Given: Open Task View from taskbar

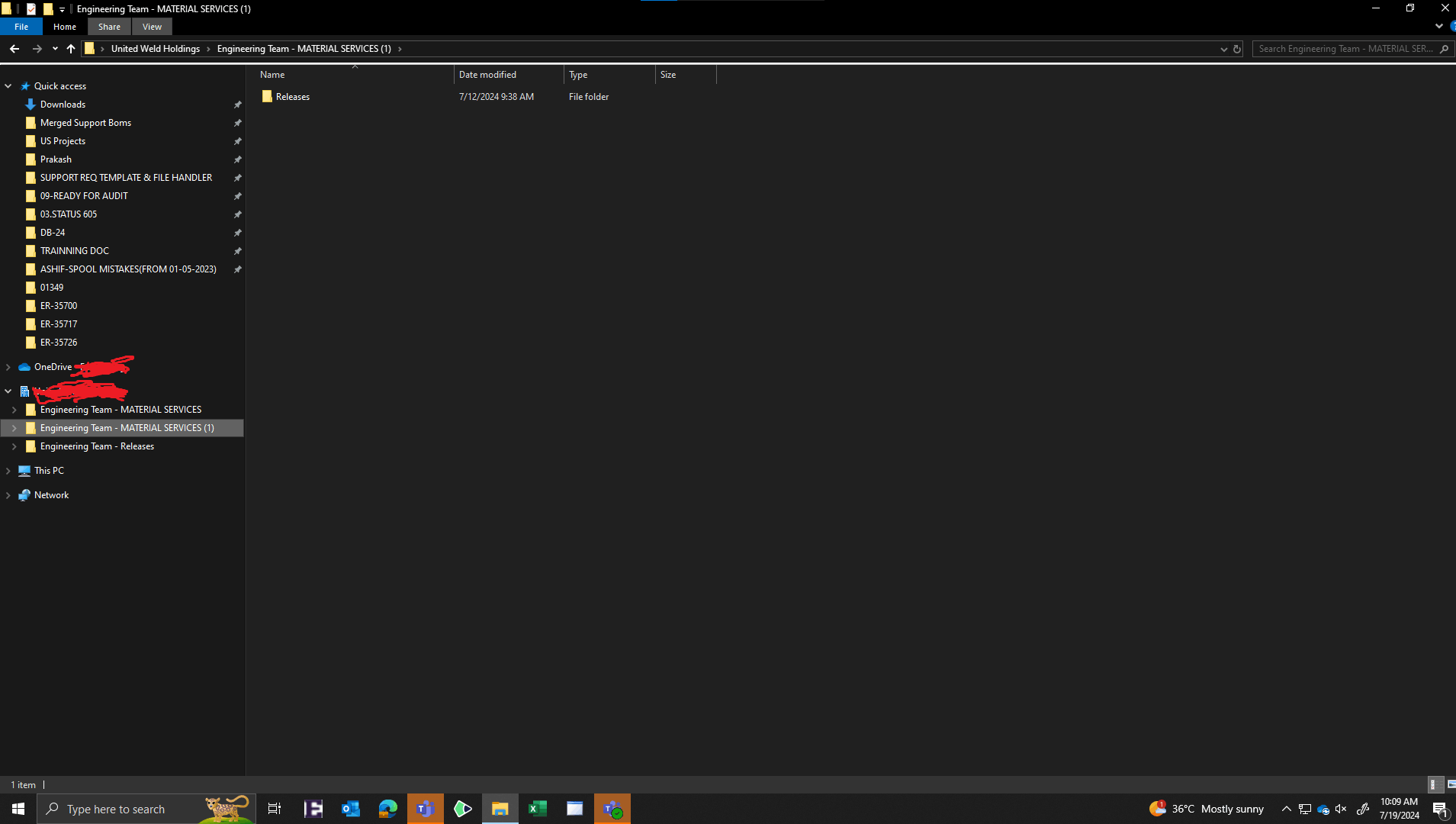Looking at the screenshot, I should coord(275,809).
